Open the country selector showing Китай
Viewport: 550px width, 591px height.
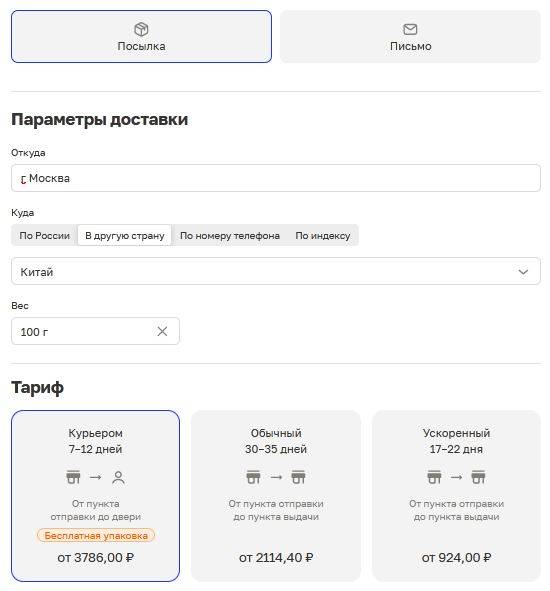click(x=276, y=271)
